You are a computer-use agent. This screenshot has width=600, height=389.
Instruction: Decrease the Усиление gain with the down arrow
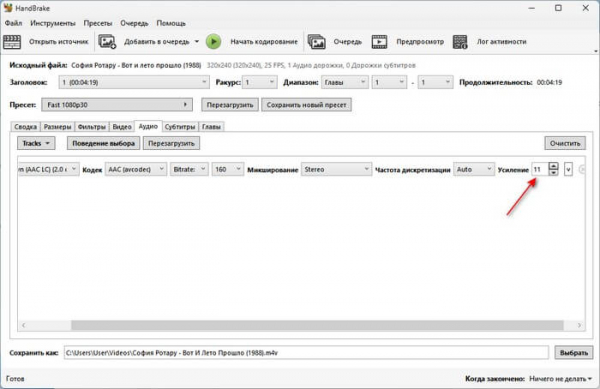tap(553, 173)
